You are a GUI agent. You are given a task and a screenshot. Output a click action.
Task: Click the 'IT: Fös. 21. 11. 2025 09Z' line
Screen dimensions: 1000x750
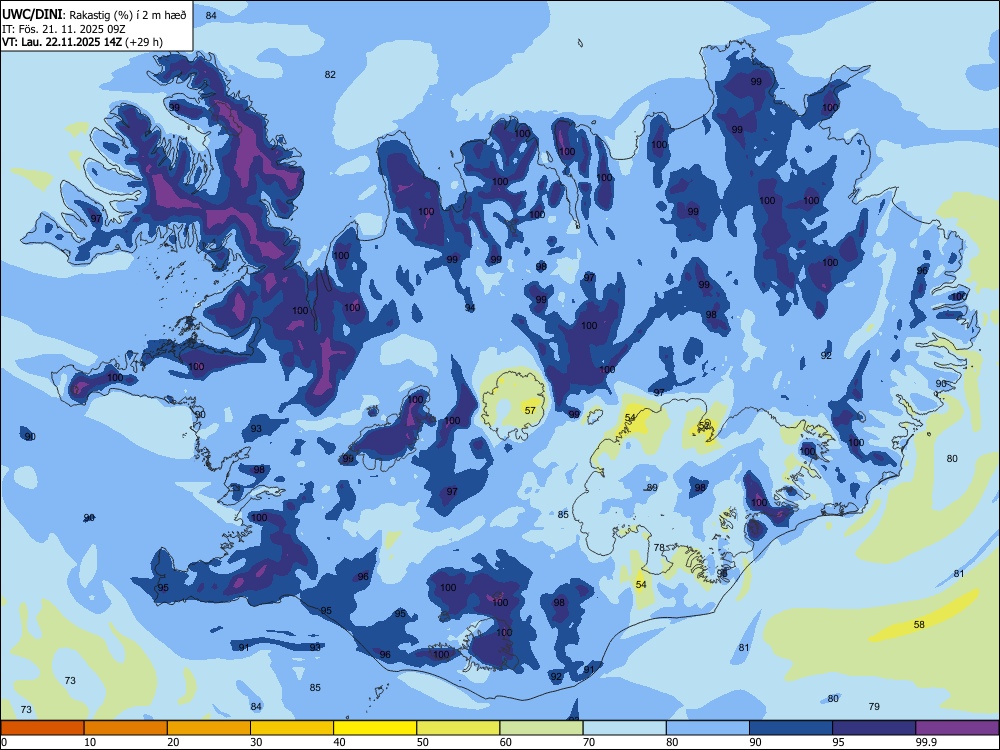tap(64, 29)
